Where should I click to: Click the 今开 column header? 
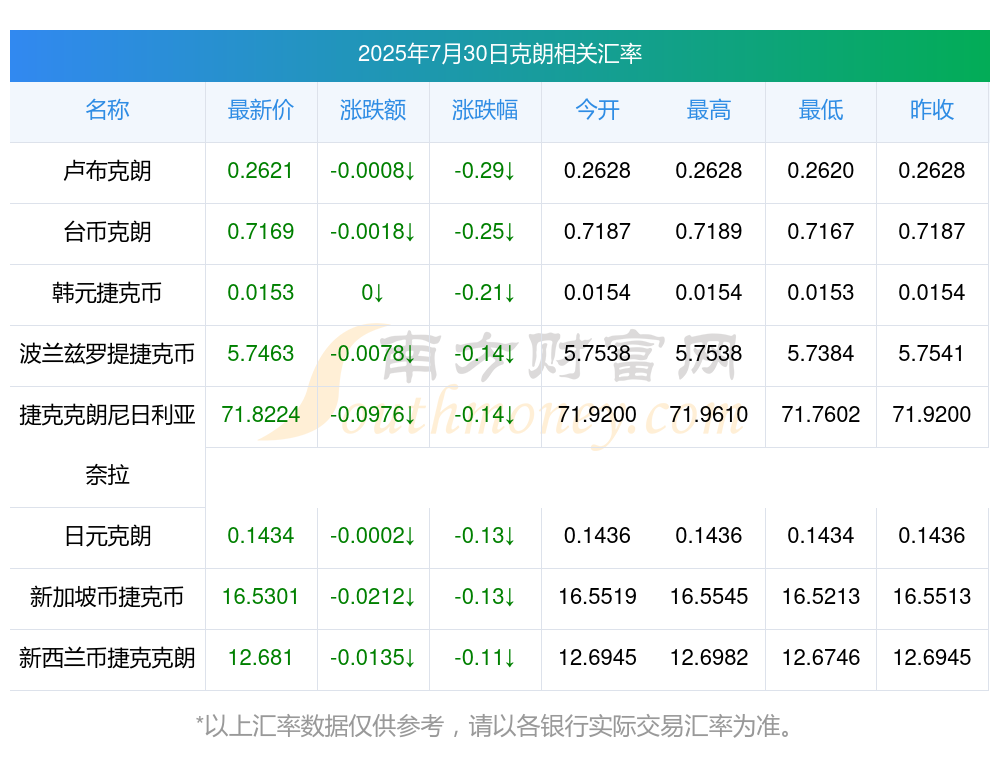[x=597, y=110]
